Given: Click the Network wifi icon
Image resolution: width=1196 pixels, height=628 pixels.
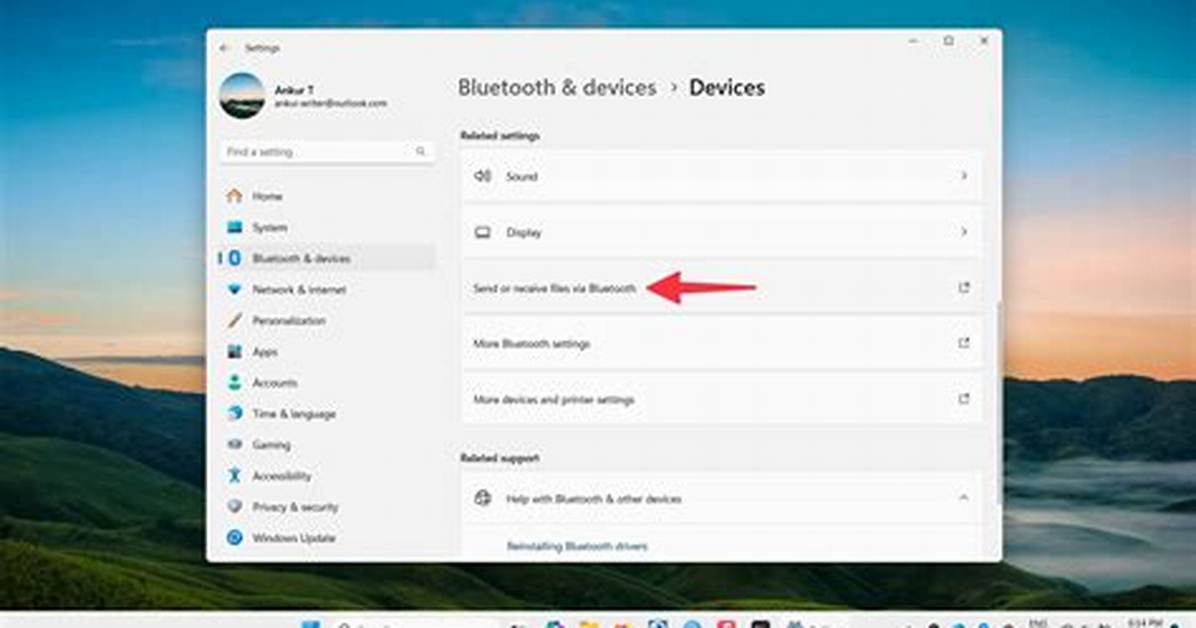Looking at the screenshot, I should [235, 290].
